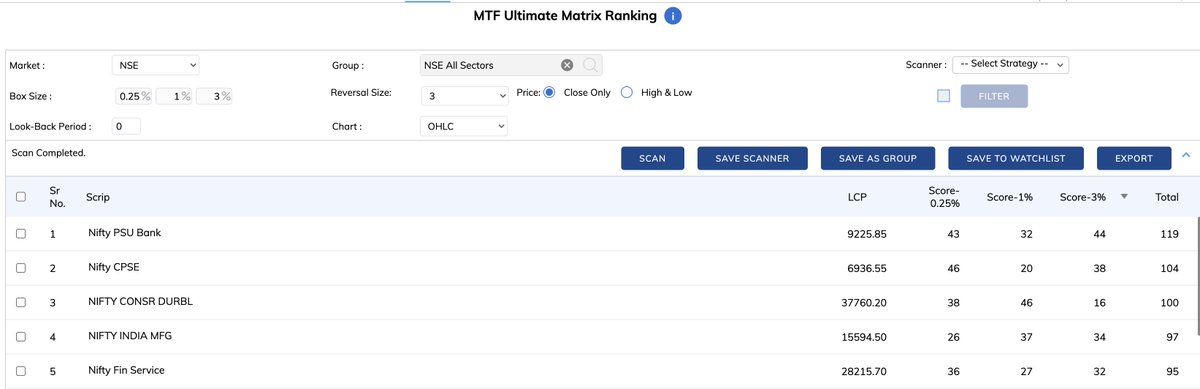Image resolution: width=1200 pixels, height=389 pixels.
Task: Check the box for Nifty Fin Service
Action: click(20, 372)
